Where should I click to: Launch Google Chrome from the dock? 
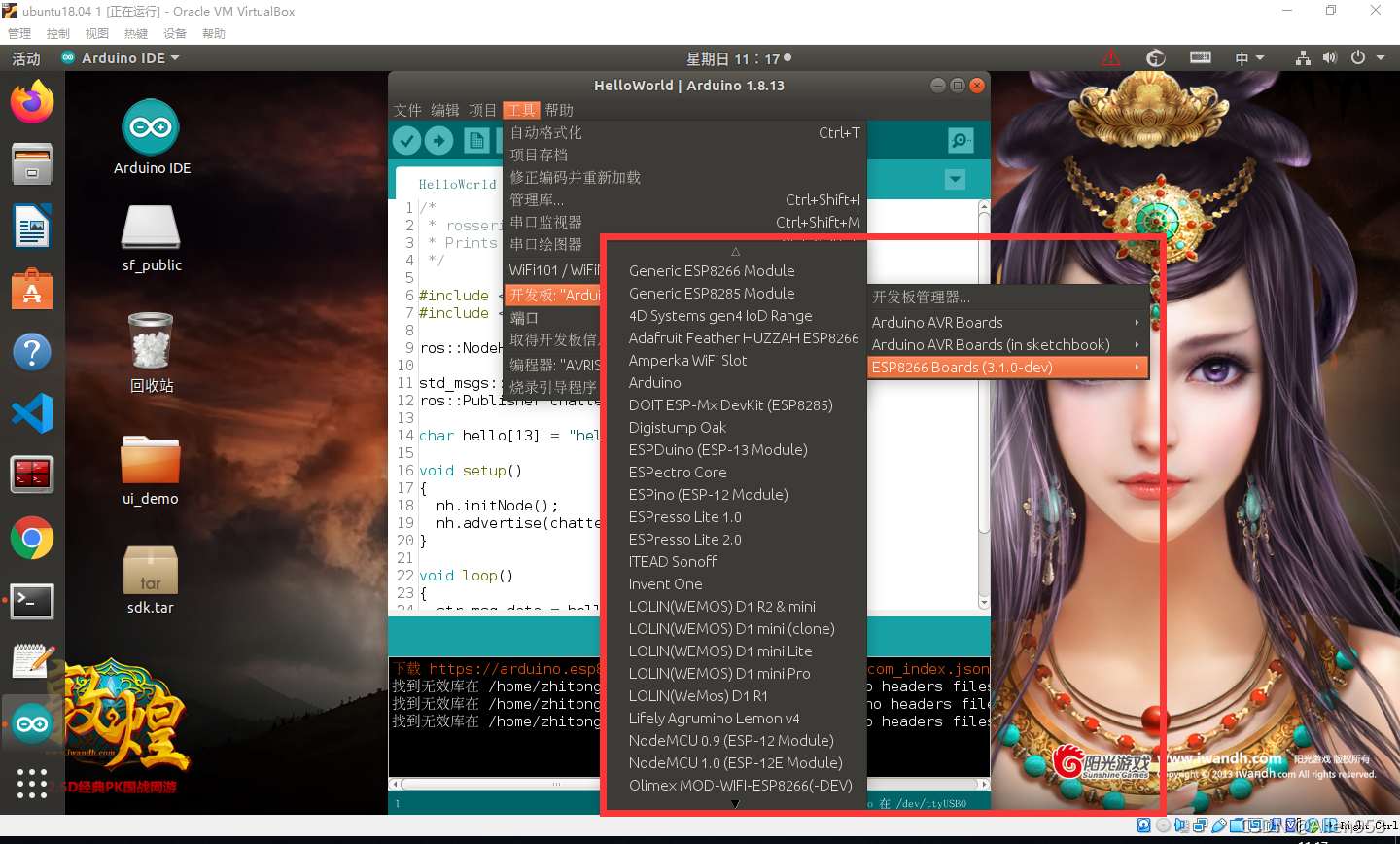[x=32, y=538]
